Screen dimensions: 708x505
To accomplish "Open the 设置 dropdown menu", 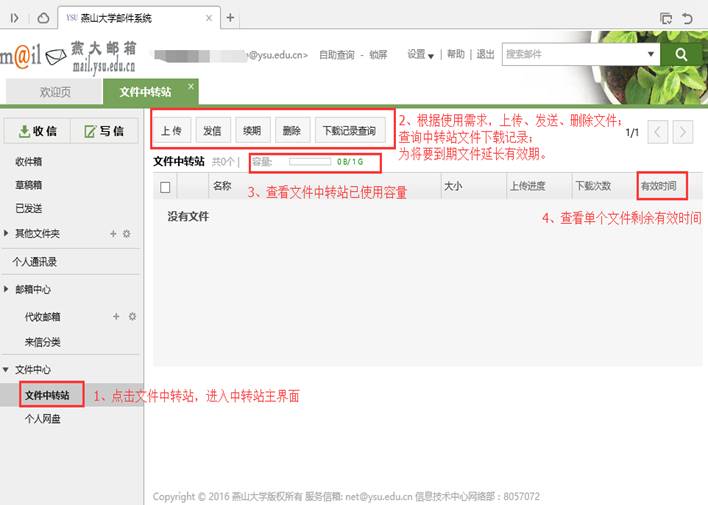I will click(420, 55).
